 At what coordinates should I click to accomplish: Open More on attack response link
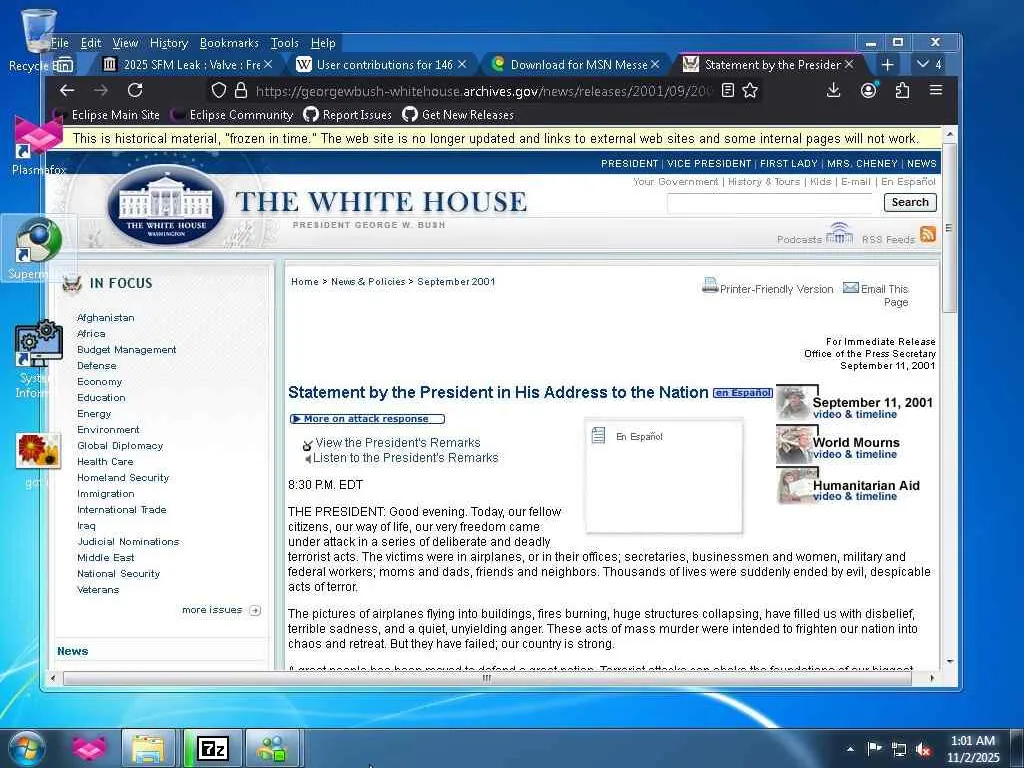click(367, 419)
